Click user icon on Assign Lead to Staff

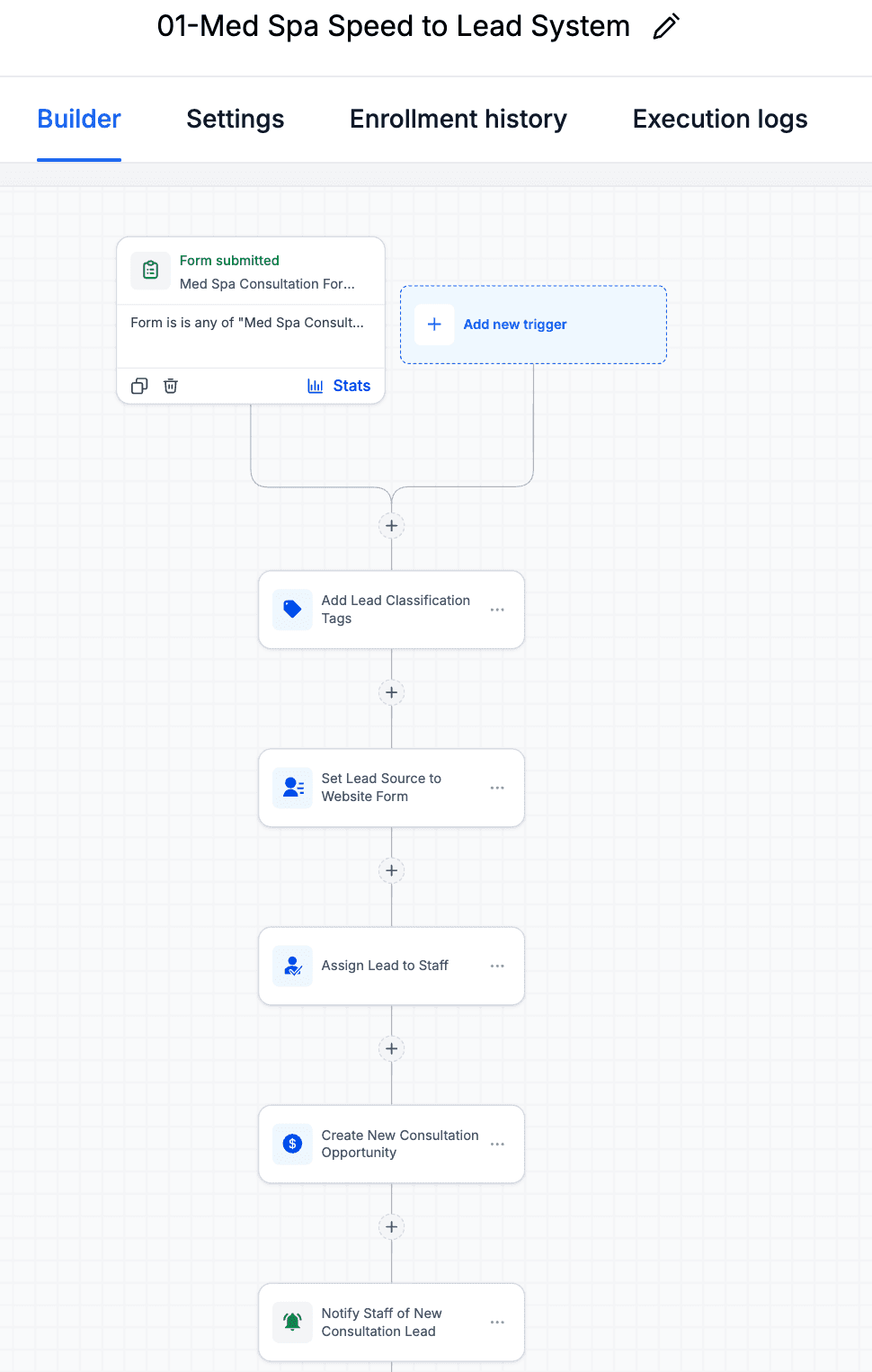point(292,966)
